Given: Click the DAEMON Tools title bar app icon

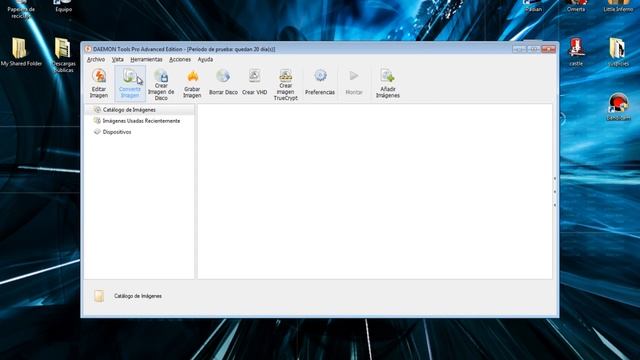Looking at the screenshot, I should pos(88,49).
